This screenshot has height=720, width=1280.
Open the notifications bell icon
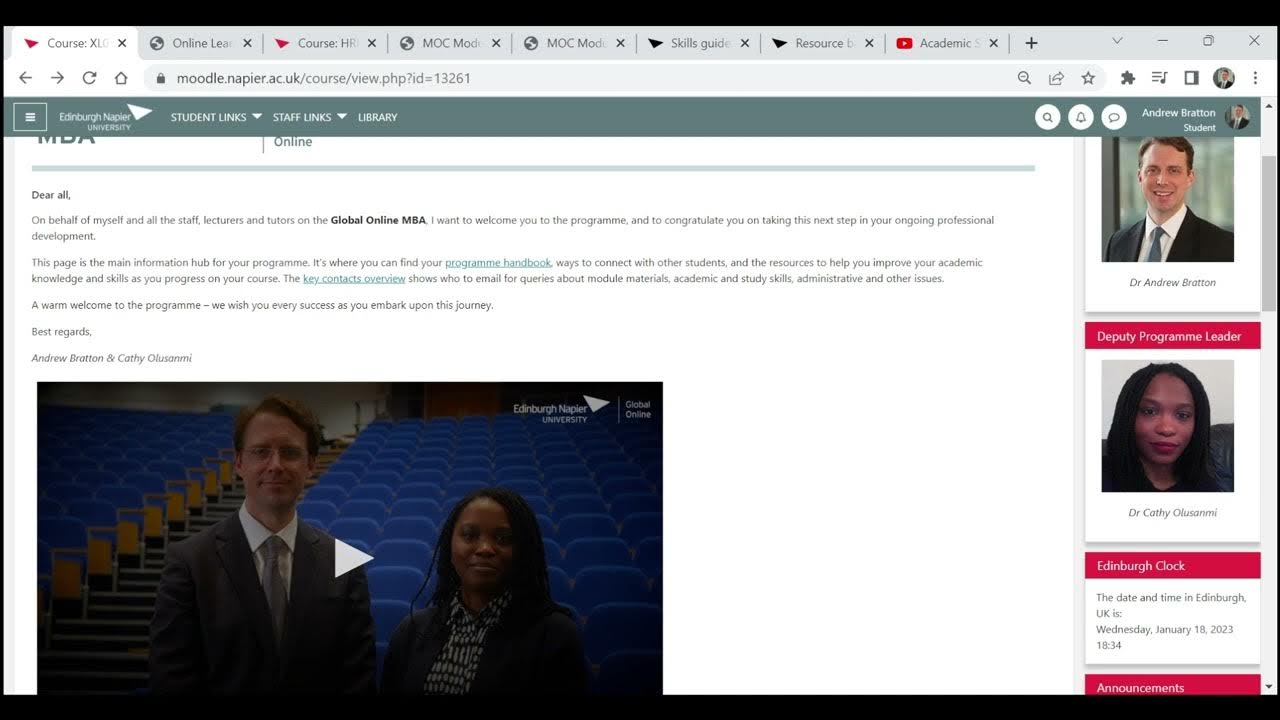tap(1080, 117)
